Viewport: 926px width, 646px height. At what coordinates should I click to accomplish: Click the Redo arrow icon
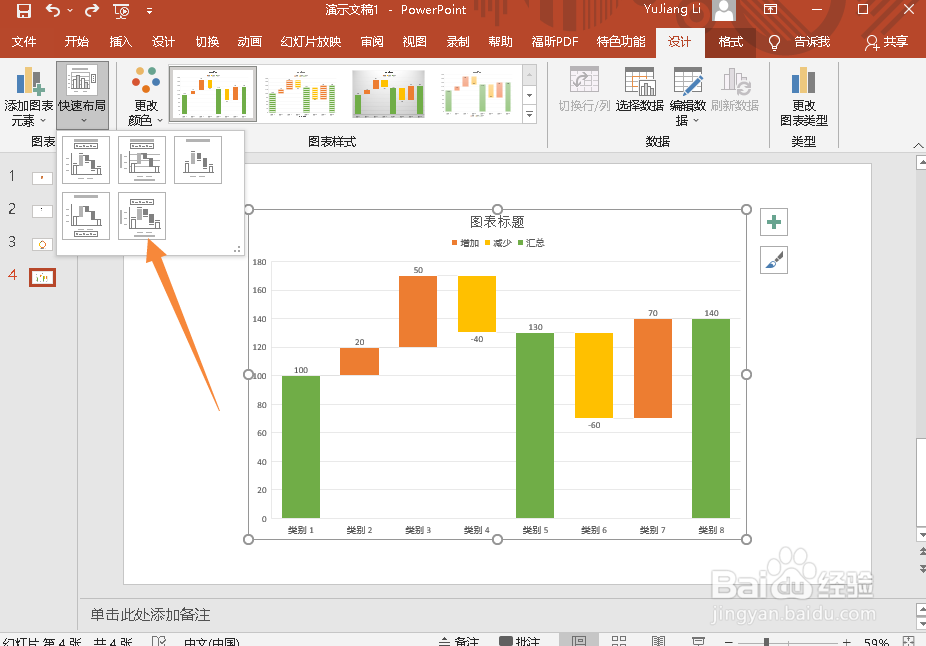click(92, 10)
